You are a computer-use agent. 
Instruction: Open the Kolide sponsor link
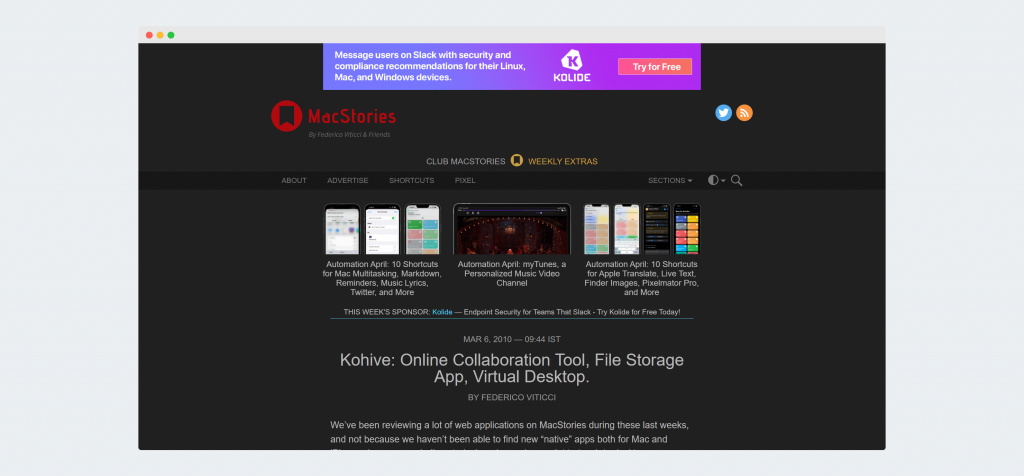[442, 312]
